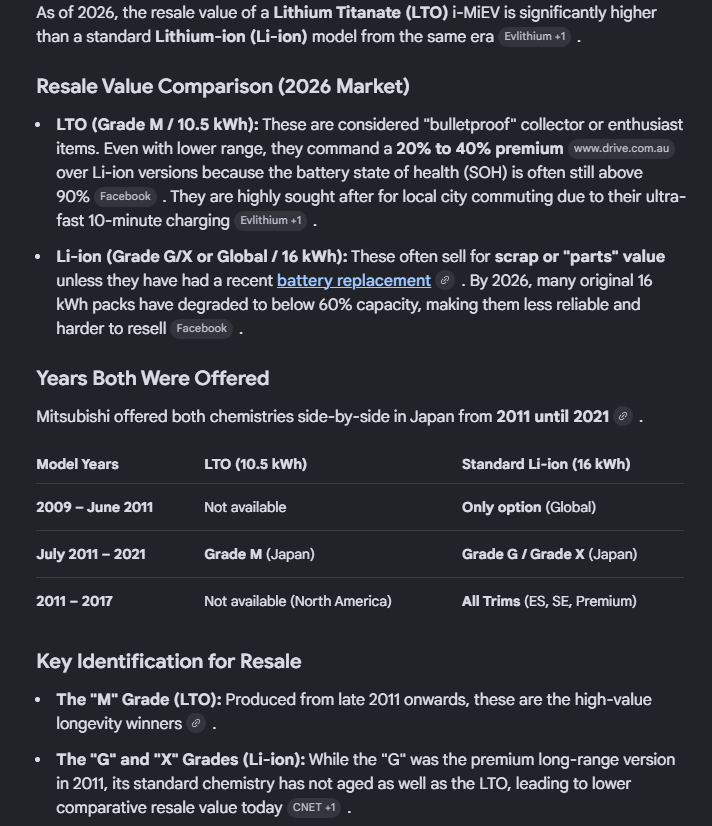712x826 pixels.
Task: Click "Resale Value Comparison (2026 Market)" heading
Action: tap(222, 86)
